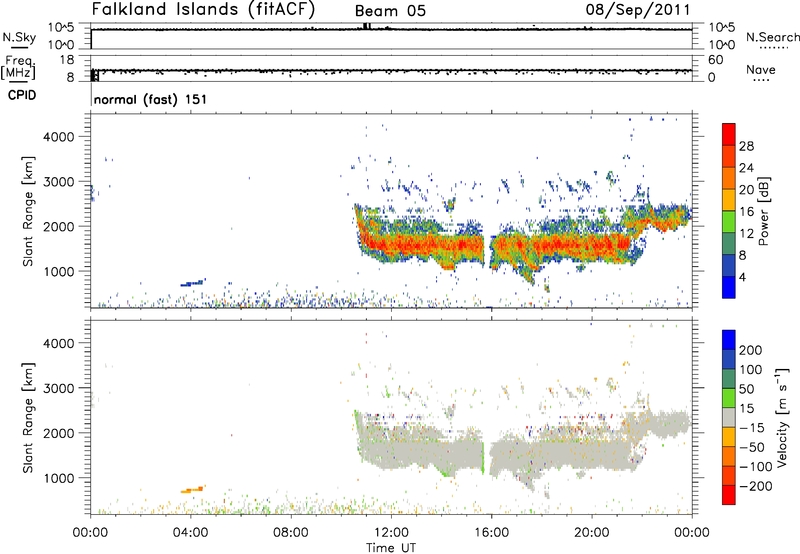The image size is (800, 554).
Task: Click the 'Velocity [m s⁻¹]' colorbar label
Action: point(781,417)
